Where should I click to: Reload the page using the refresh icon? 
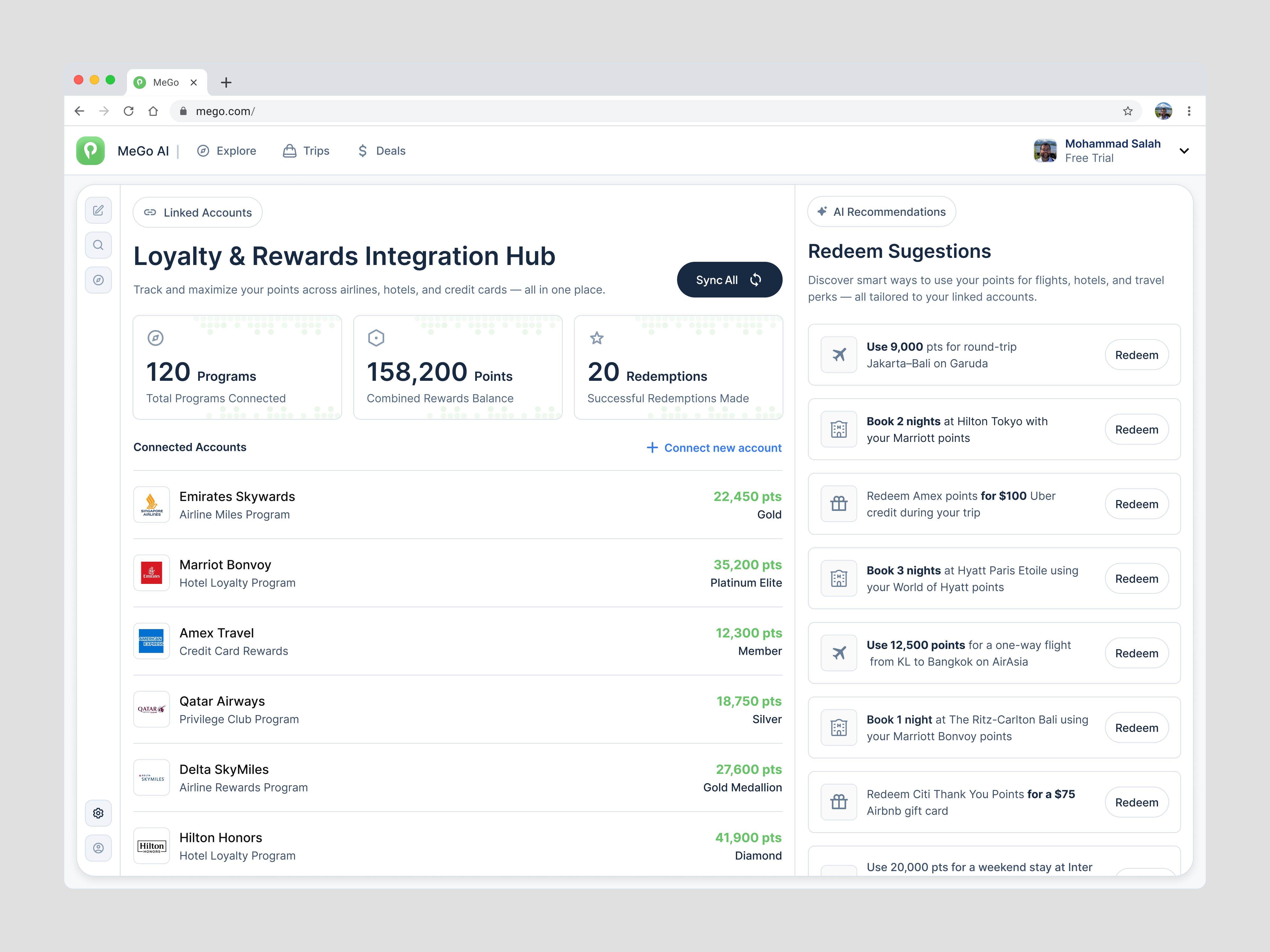pyautogui.click(x=129, y=111)
